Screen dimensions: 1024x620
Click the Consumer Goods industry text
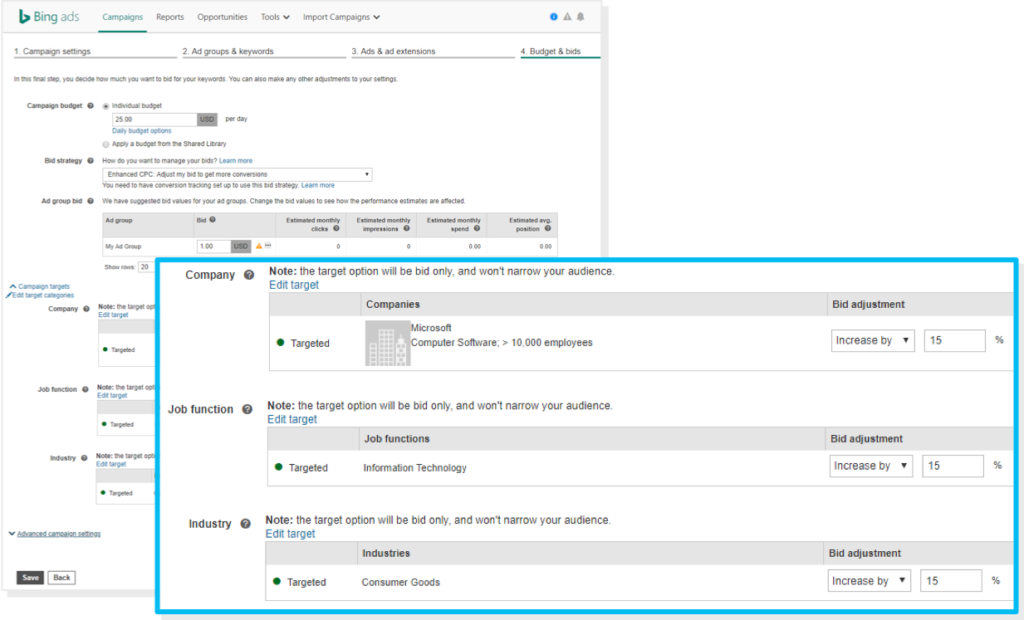(401, 582)
